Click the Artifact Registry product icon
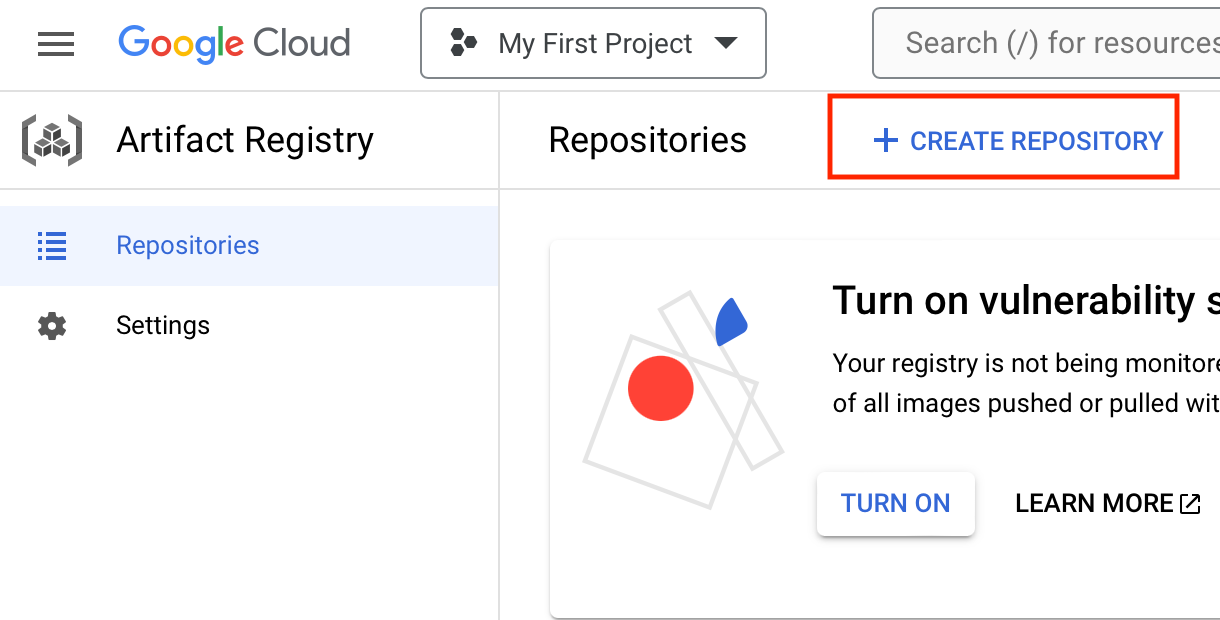Viewport: 1220px width, 620px height. (52, 140)
